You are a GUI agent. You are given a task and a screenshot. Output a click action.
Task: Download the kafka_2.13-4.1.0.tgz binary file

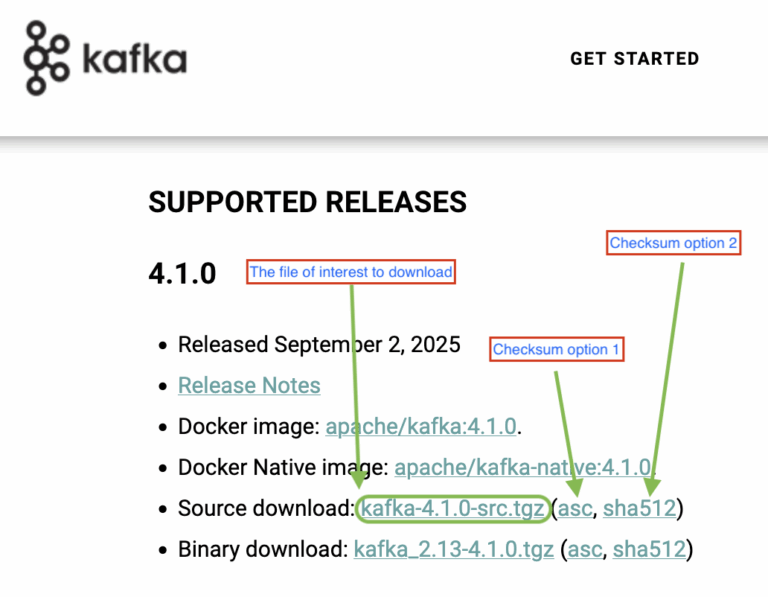(453, 549)
